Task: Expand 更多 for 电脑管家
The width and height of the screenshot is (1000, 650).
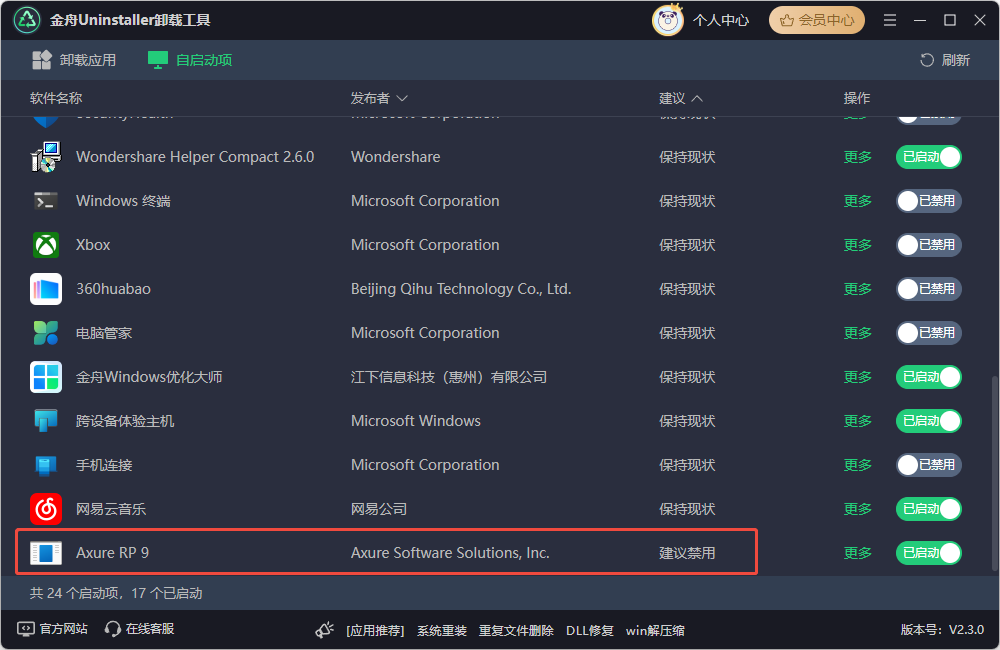Action: [x=857, y=333]
